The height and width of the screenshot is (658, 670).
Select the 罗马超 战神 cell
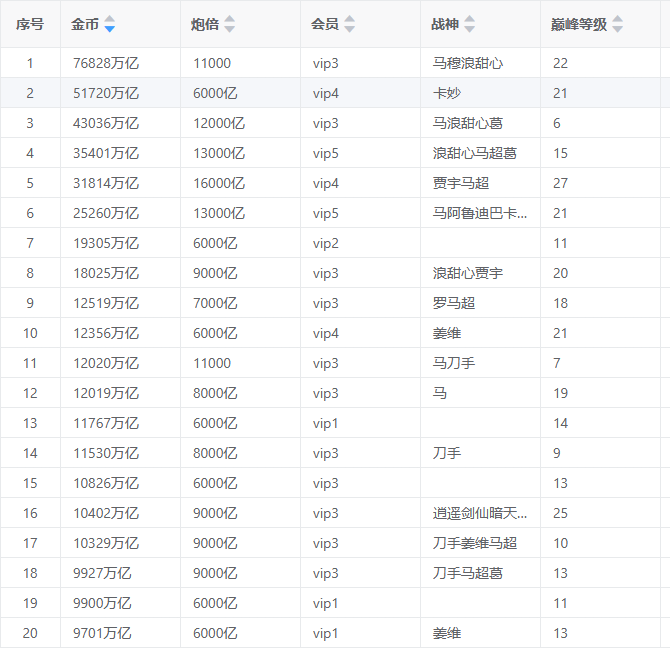pyautogui.click(x=454, y=303)
